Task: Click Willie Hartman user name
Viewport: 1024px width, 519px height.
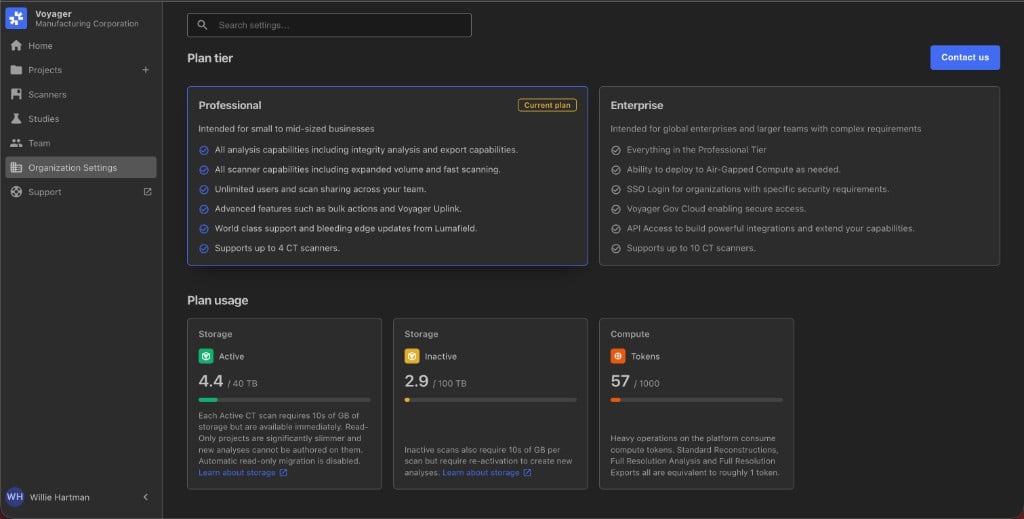Action: tap(59, 497)
